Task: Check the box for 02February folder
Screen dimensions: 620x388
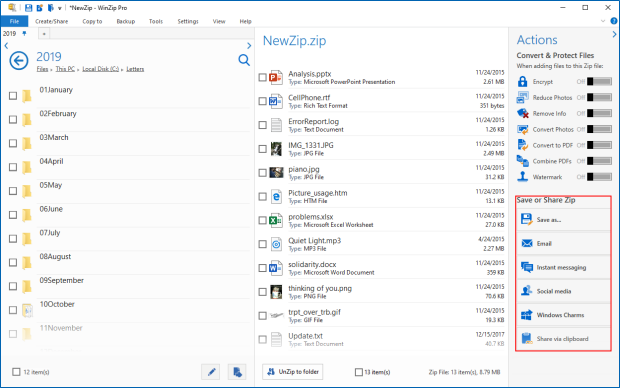Action: pyautogui.click(x=13, y=119)
